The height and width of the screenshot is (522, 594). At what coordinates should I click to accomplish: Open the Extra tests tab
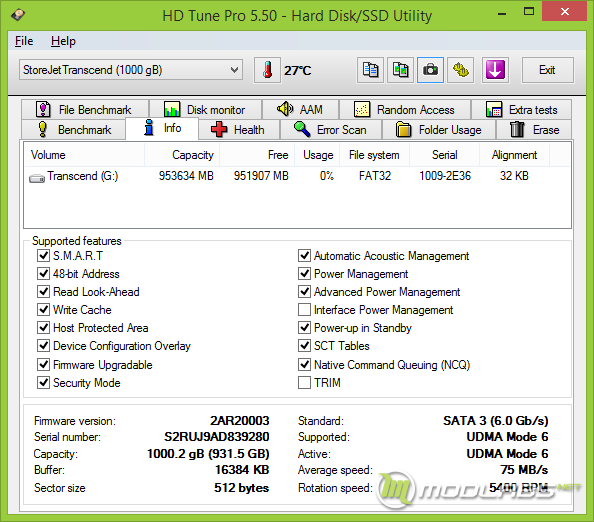coord(521,109)
